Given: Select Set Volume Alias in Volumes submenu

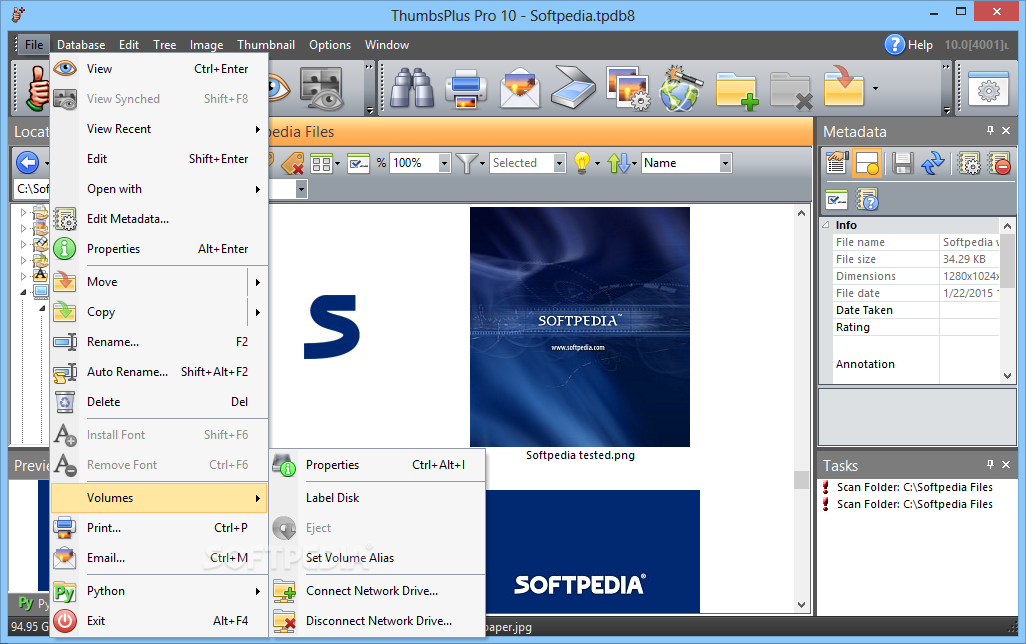Looking at the screenshot, I should coord(378,558).
